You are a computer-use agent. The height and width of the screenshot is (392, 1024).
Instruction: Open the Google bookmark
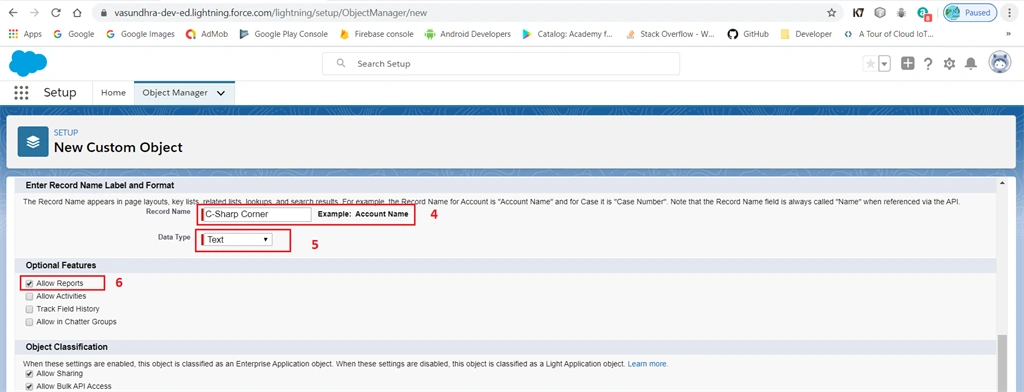[x=74, y=34]
